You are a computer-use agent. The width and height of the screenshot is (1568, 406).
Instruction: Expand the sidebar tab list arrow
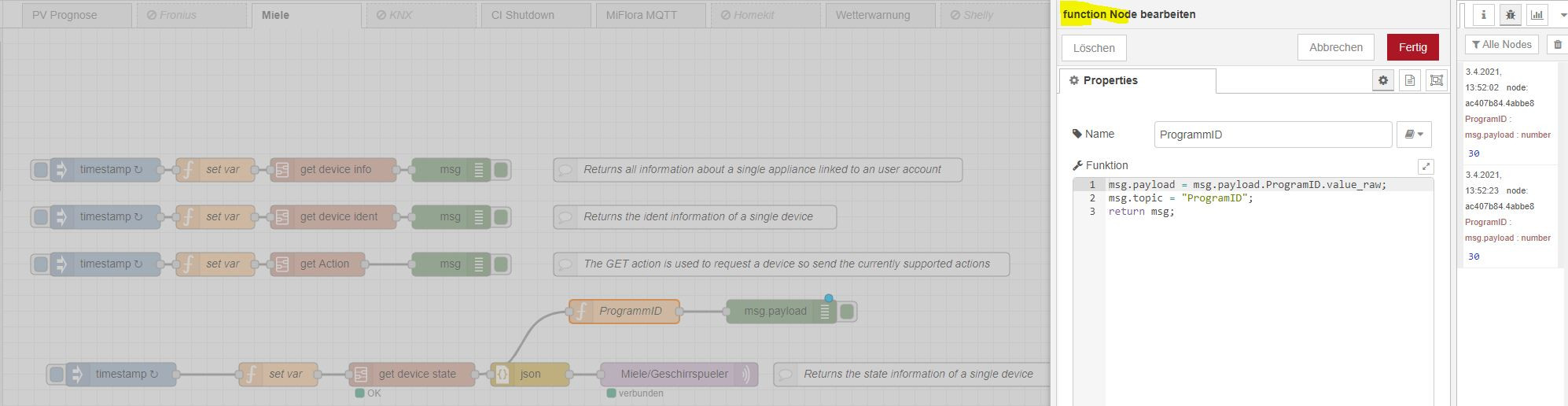click(x=1563, y=15)
